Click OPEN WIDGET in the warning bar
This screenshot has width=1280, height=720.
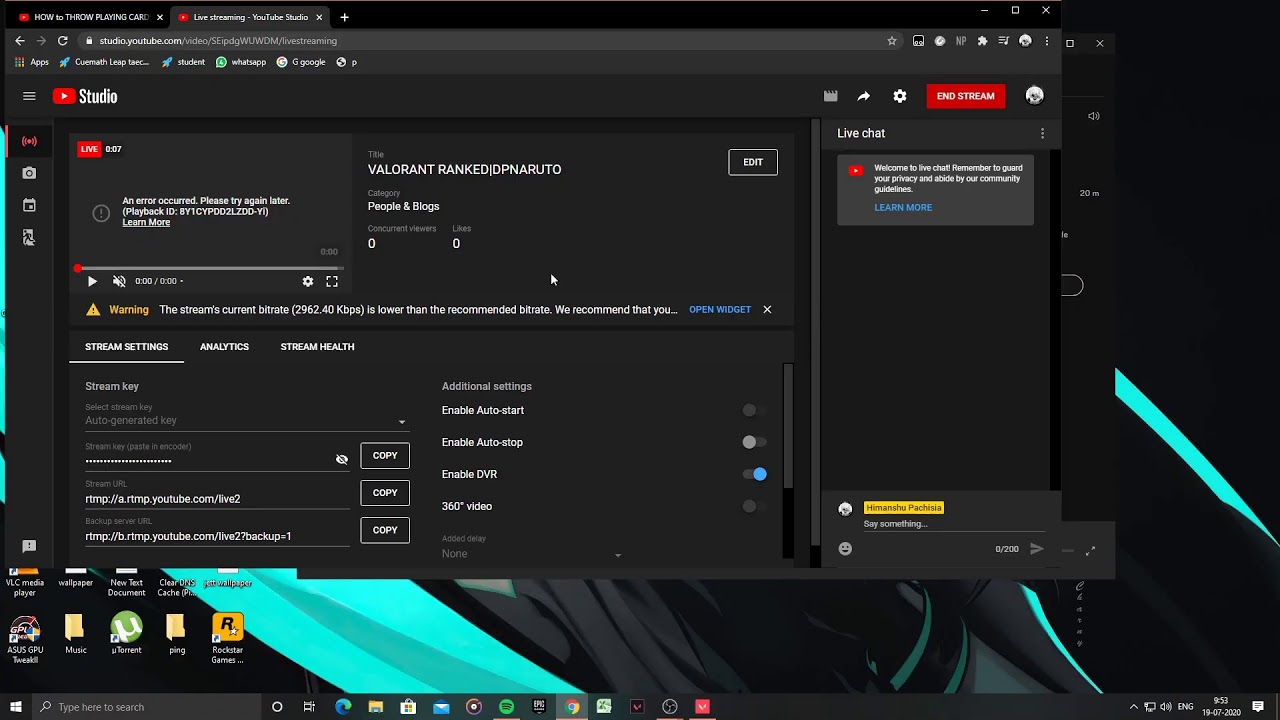720,310
